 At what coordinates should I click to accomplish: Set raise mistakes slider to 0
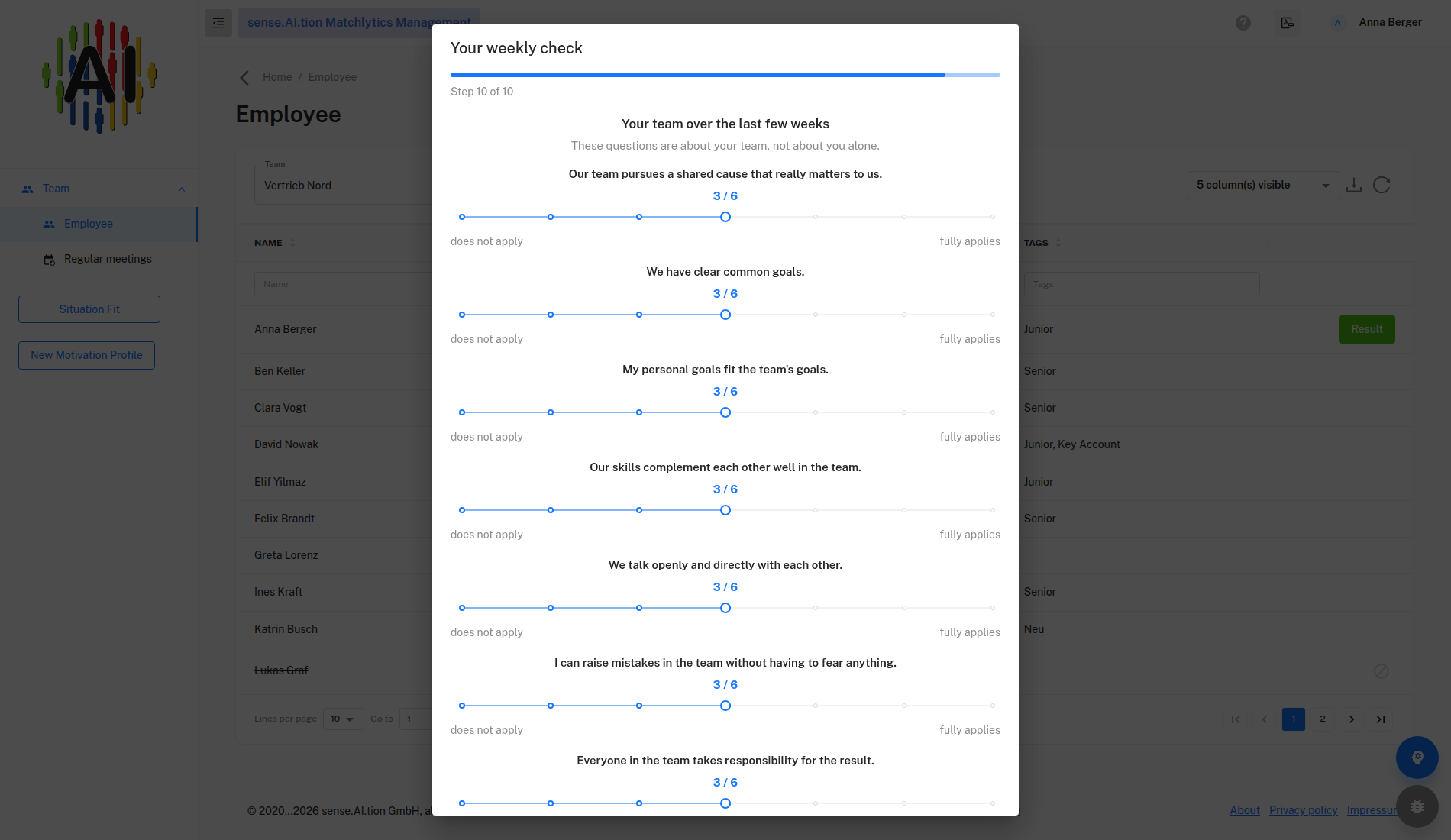tap(462, 706)
